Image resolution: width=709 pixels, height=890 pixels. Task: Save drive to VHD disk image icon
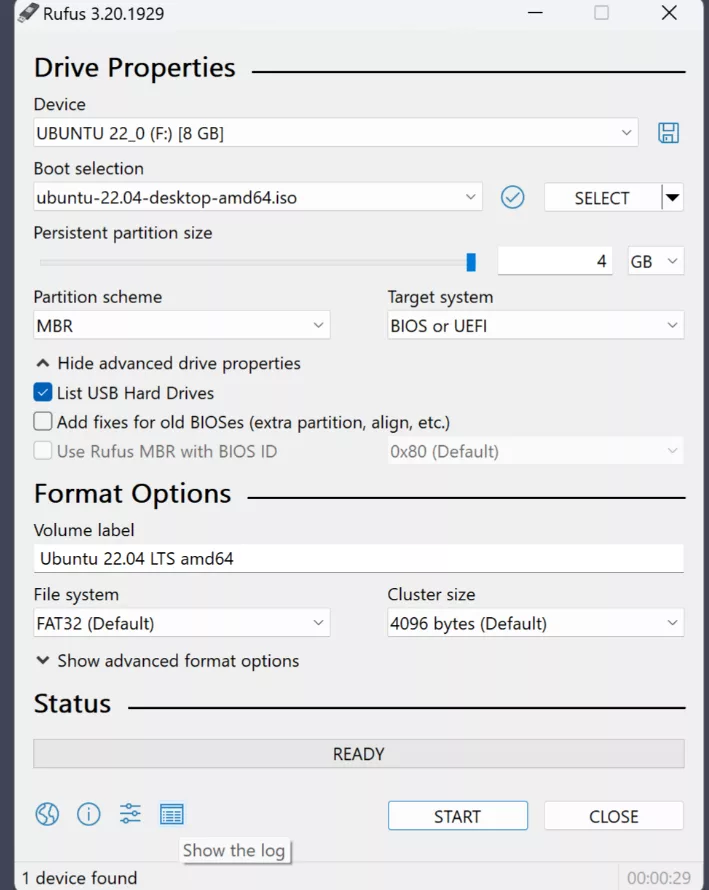[x=668, y=132]
